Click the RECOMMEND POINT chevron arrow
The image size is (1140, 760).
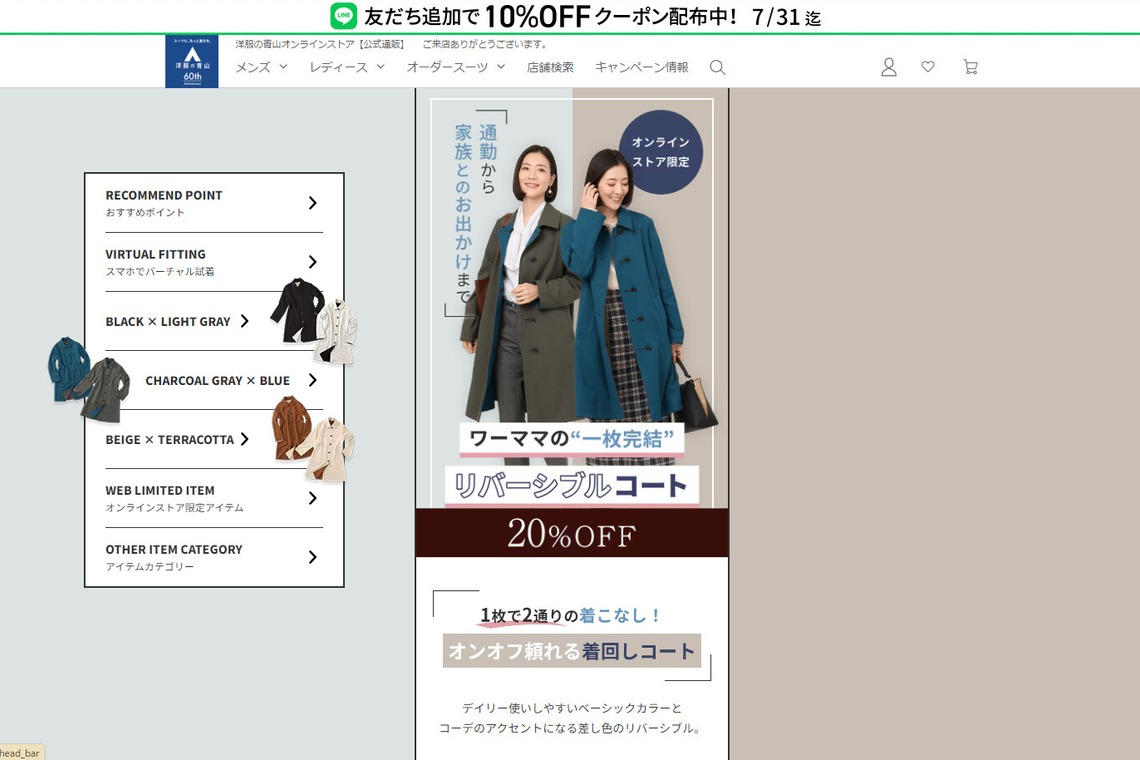311,202
